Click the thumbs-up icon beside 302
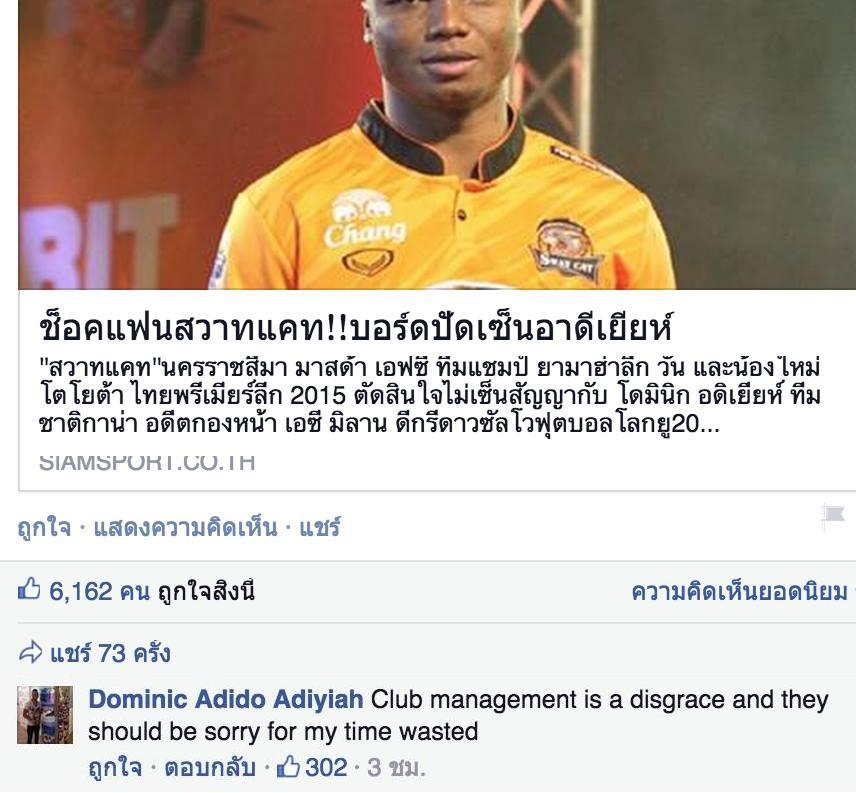This screenshot has width=856, height=793. tap(288, 767)
